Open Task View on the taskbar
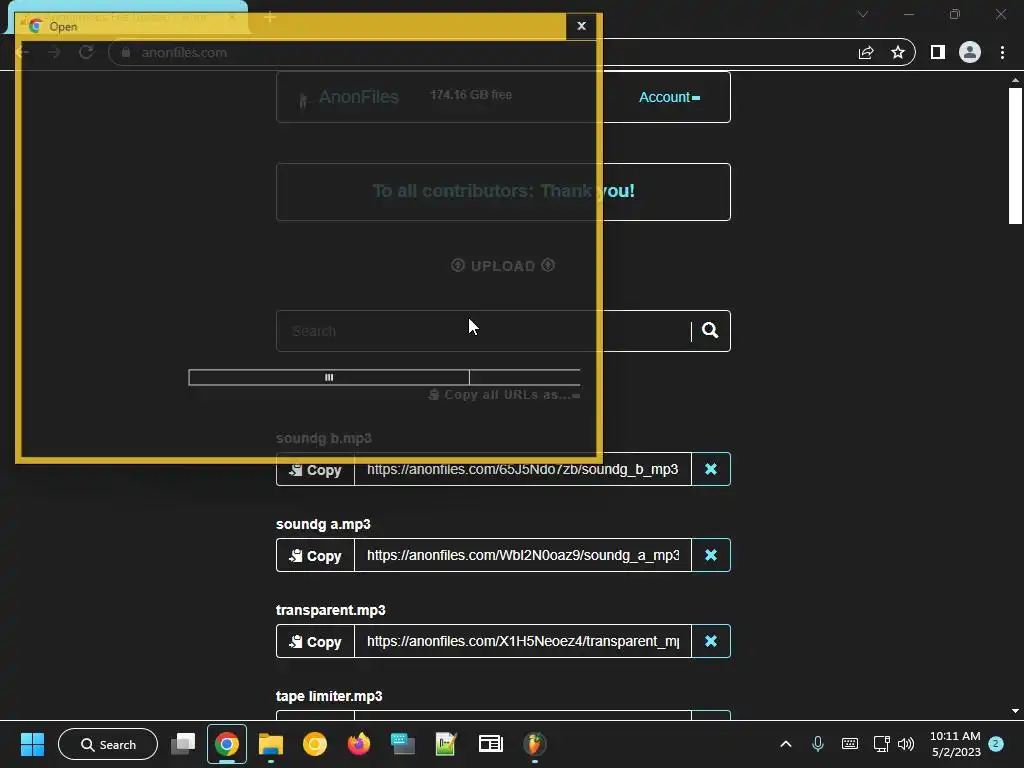1024x768 pixels. pyautogui.click(x=183, y=744)
